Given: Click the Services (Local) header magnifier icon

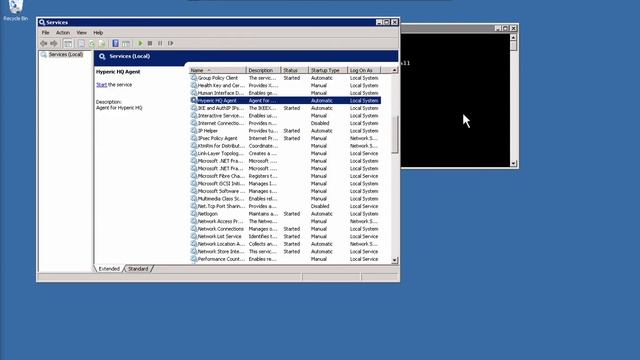Looking at the screenshot, I should (x=102, y=56).
